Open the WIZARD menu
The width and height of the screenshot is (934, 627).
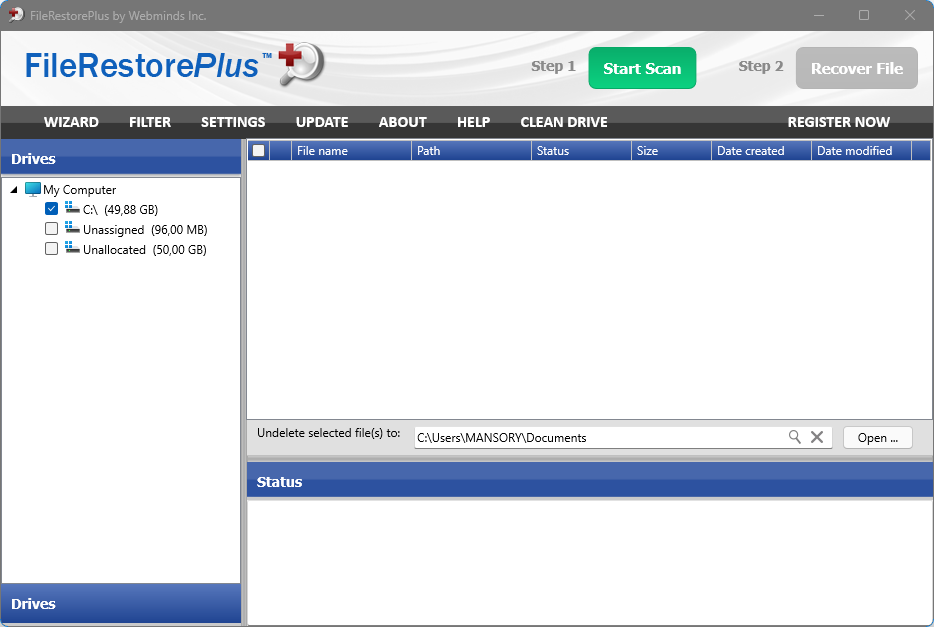[71, 122]
